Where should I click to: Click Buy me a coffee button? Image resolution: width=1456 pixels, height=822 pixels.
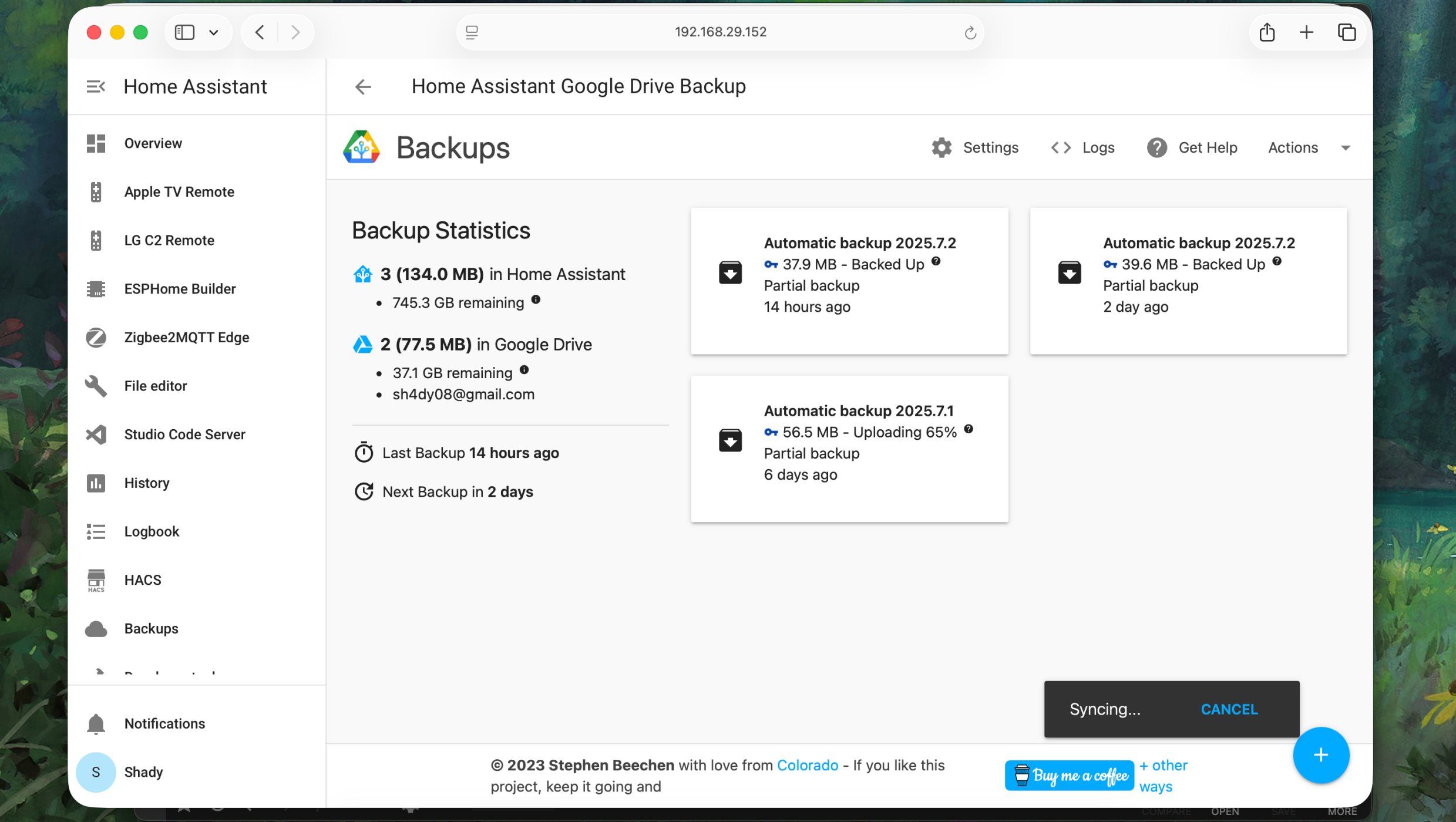point(1069,776)
